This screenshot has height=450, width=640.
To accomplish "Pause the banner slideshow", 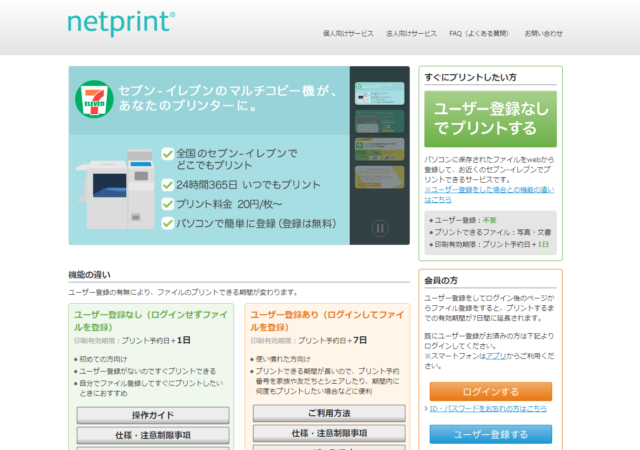I will pyautogui.click(x=380, y=228).
